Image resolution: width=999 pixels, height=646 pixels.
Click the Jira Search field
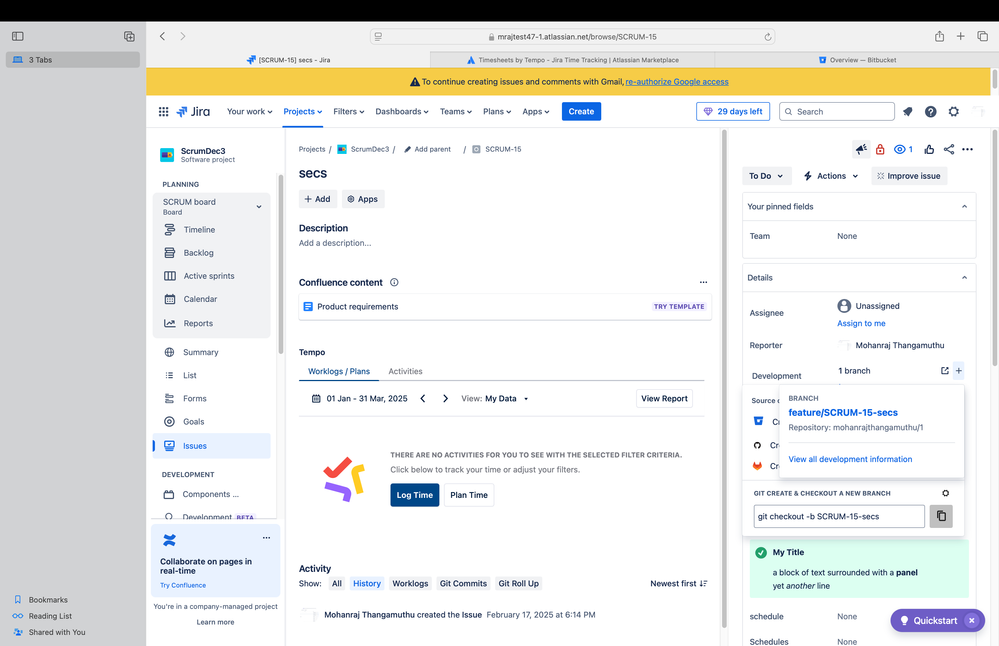[x=837, y=111]
